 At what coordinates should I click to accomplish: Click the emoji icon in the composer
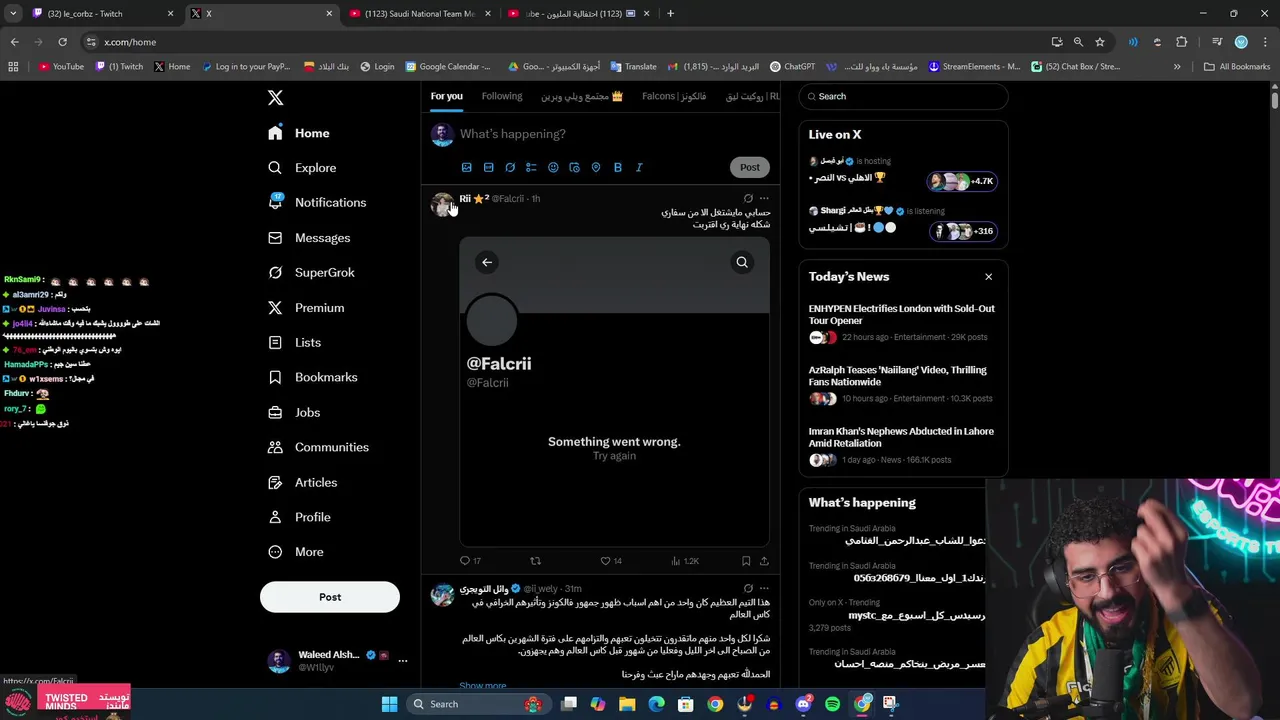[553, 167]
